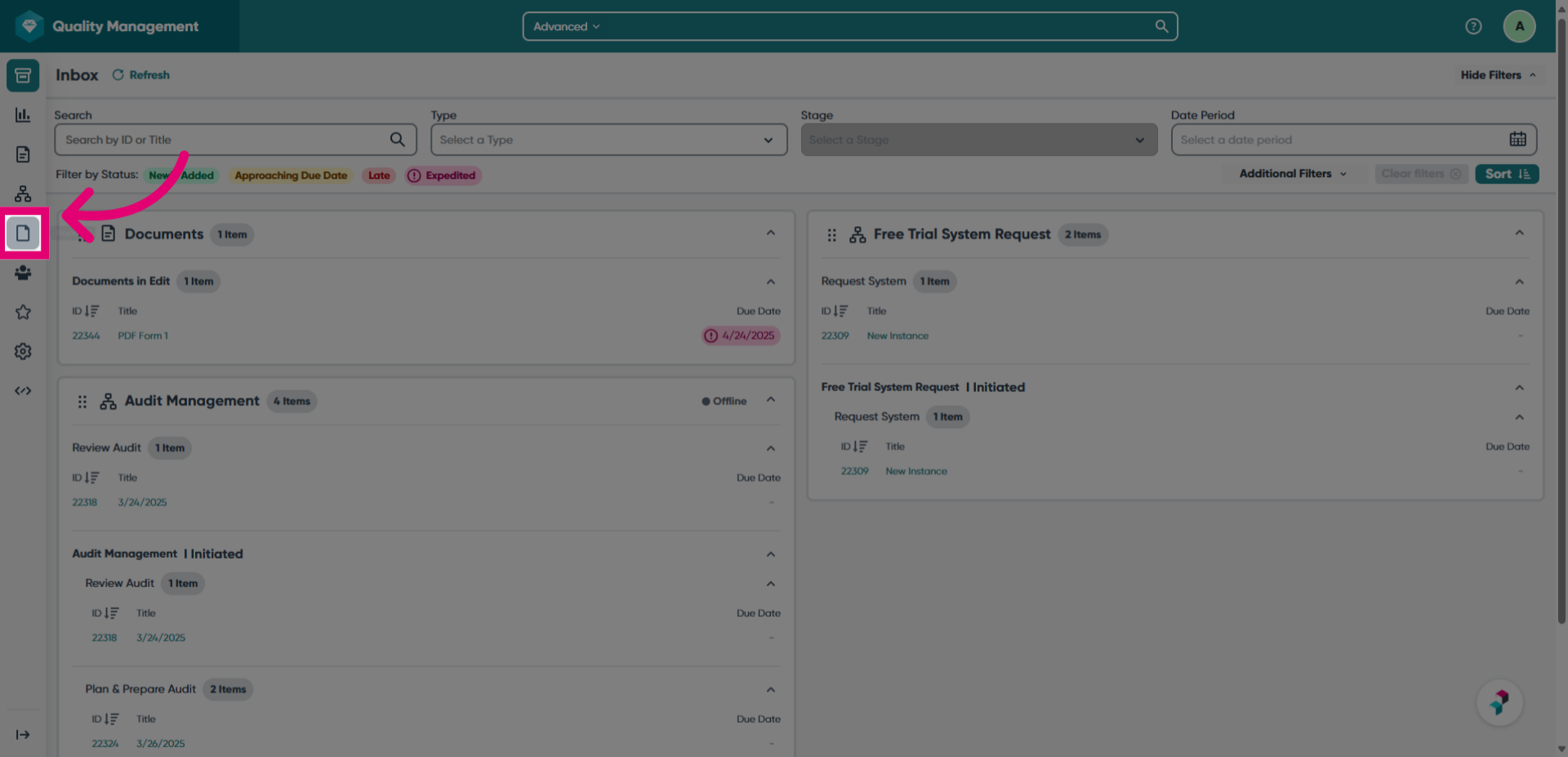
Task: Open ID 22324 audit link
Action: point(105,744)
